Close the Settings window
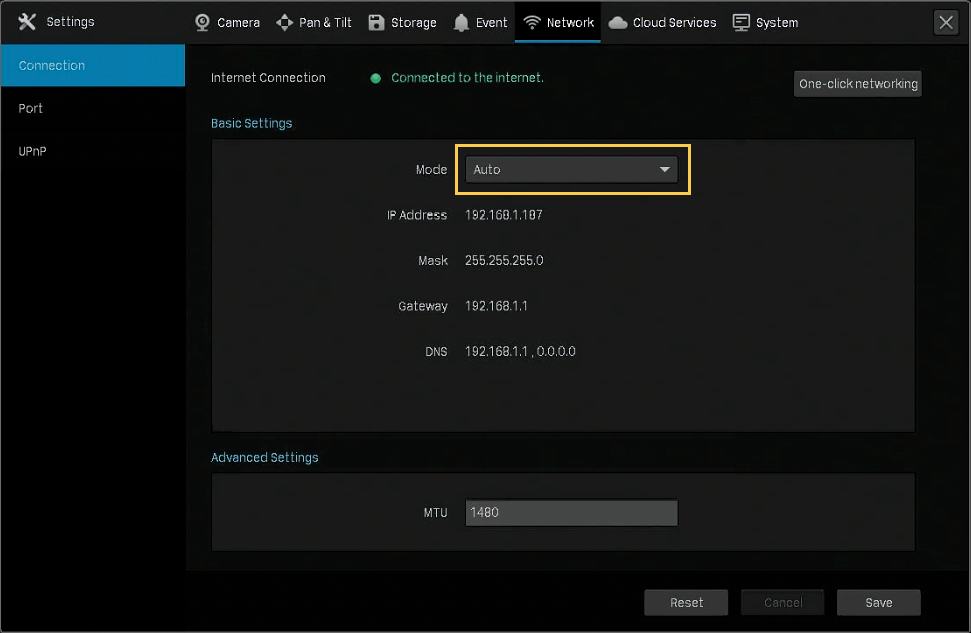The height and width of the screenshot is (633, 971). pyautogui.click(x=946, y=23)
